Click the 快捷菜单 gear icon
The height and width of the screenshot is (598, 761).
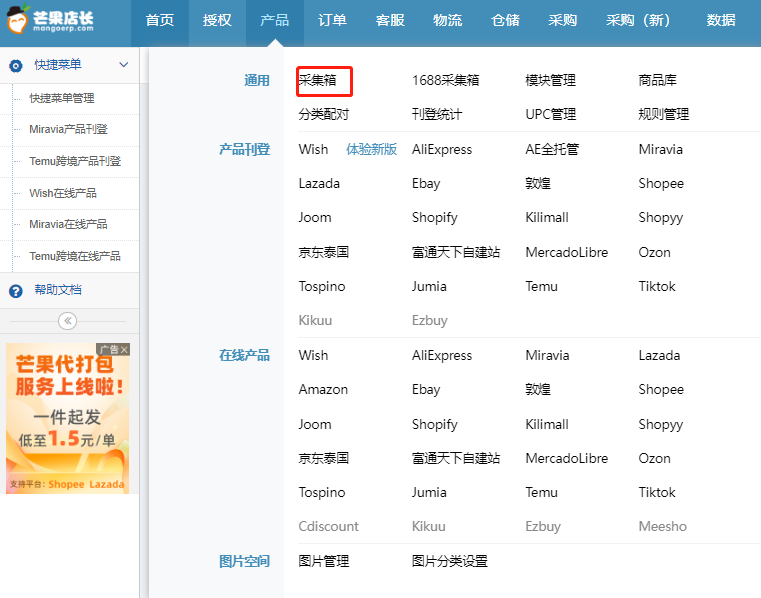pos(16,66)
